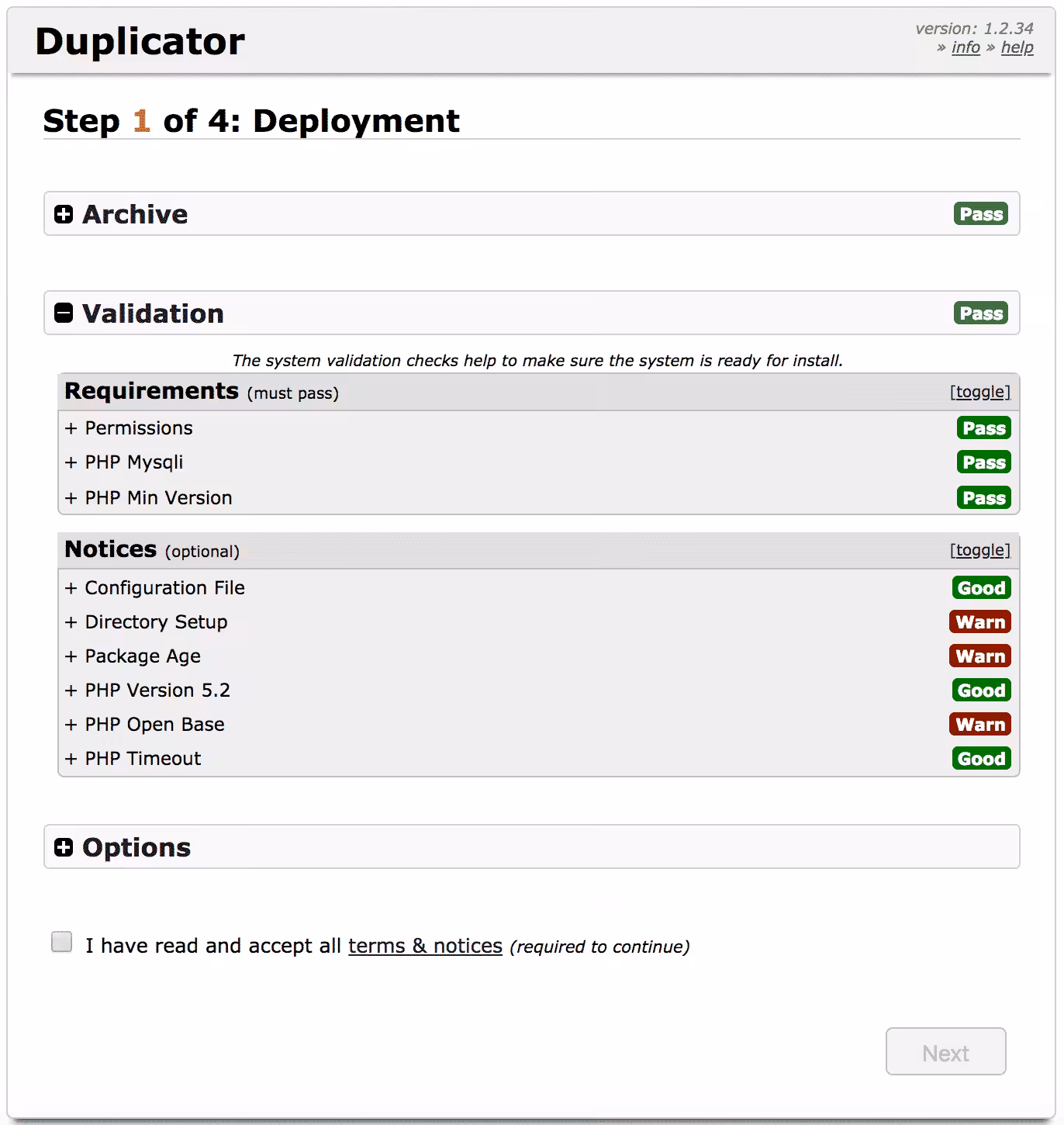
Task: Click the Archive Pass status badge
Action: [981, 214]
